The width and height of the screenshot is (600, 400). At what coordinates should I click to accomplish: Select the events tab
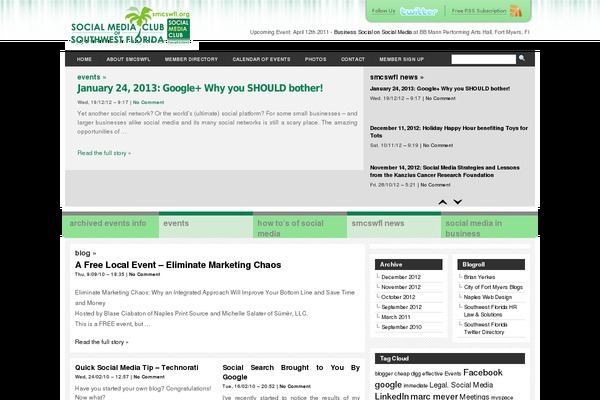(x=206, y=226)
